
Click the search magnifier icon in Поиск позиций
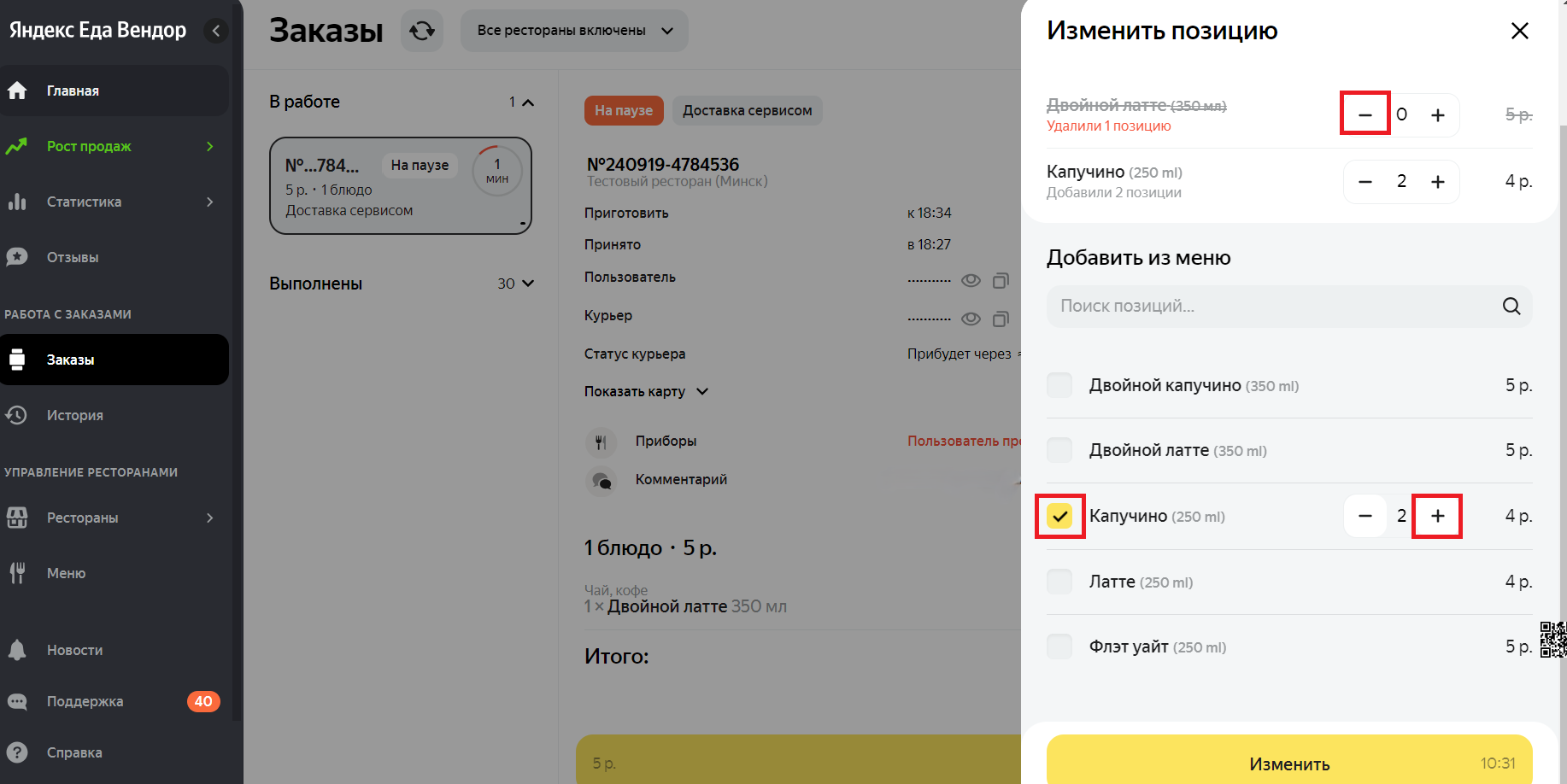point(1511,306)
